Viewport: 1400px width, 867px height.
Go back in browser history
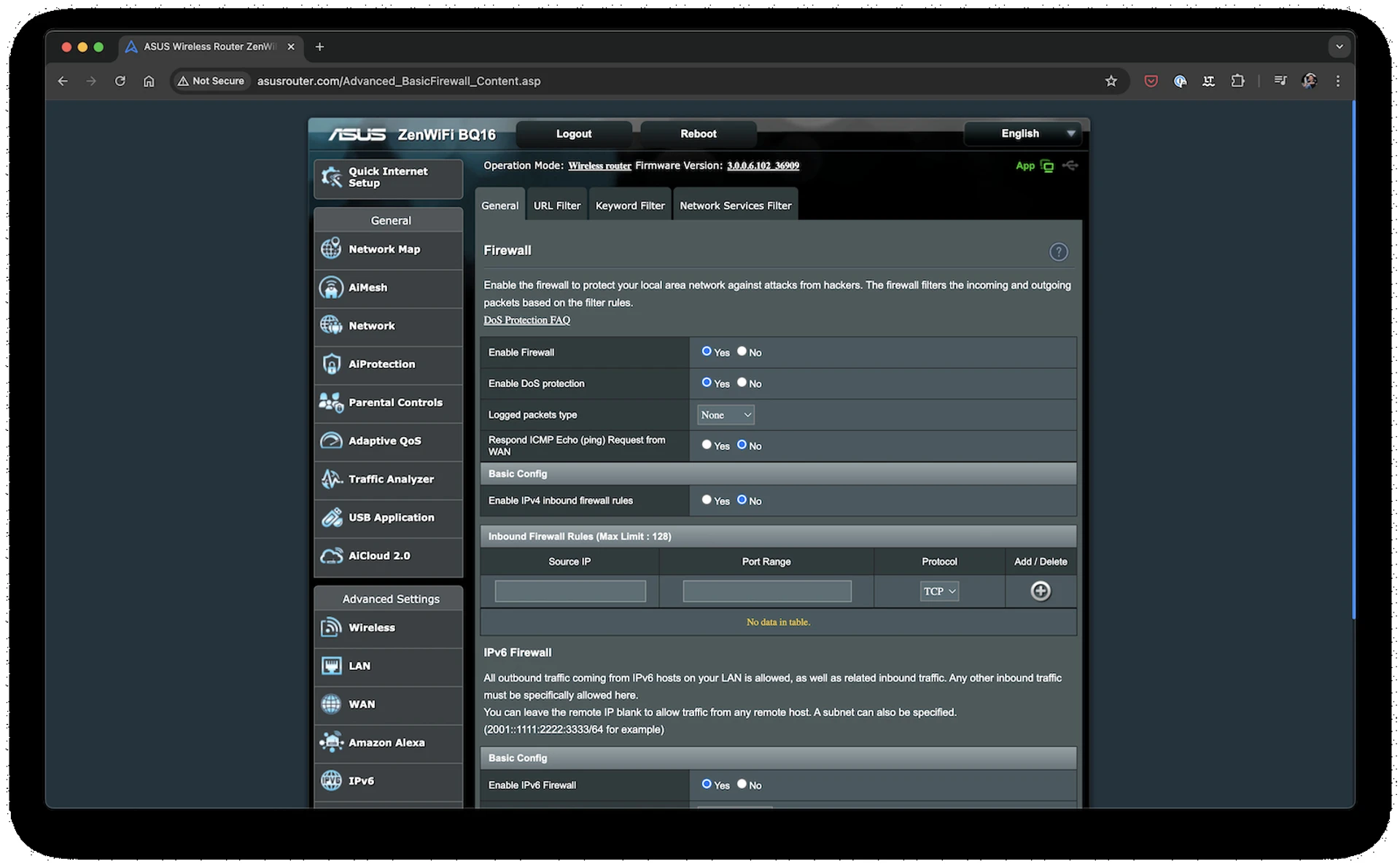click(x=63, y=81)
